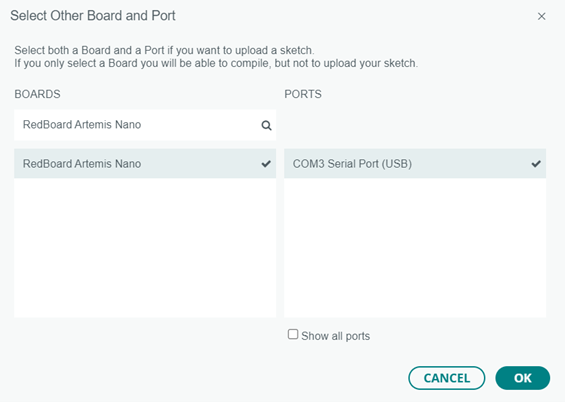Click the dialog title Select Other Board and Port
The width and height of the screenshot is (565, 402).
tap(93, 16)
